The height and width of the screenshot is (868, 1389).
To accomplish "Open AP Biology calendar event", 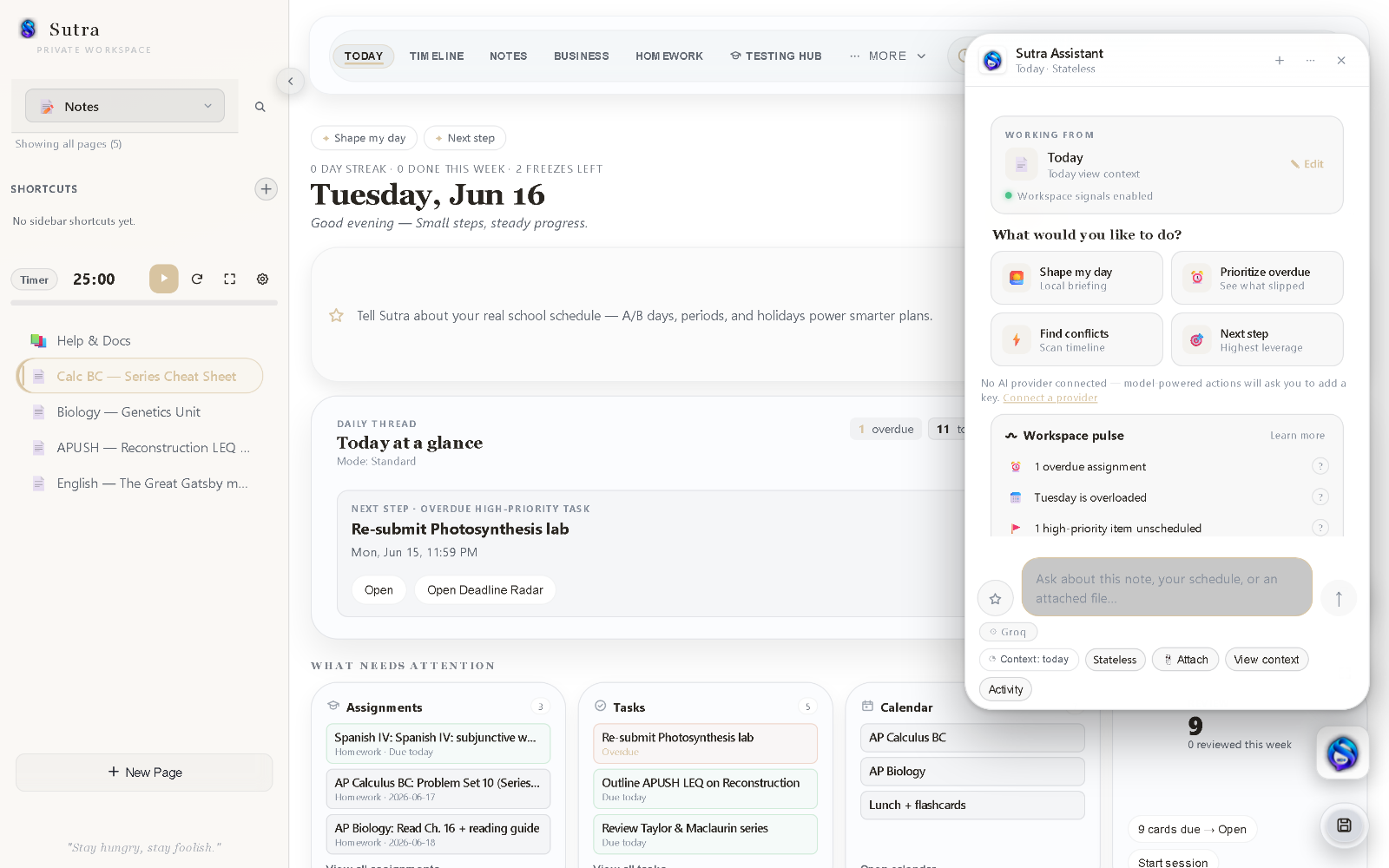I will pyautogui.click(x=972, y=771).
